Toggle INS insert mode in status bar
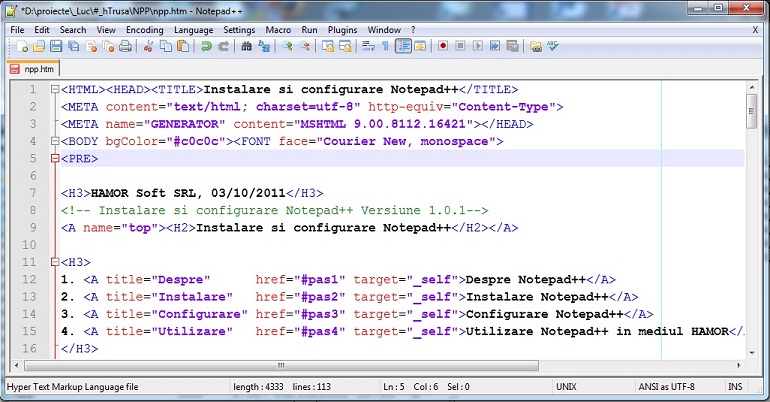770x402 pixels. [735, 387]
